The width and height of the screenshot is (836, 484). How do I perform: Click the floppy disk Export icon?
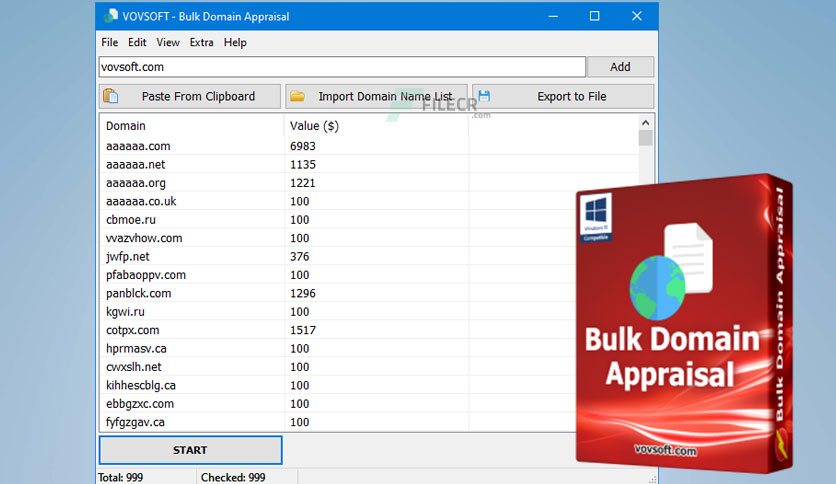tap(484, 95)
